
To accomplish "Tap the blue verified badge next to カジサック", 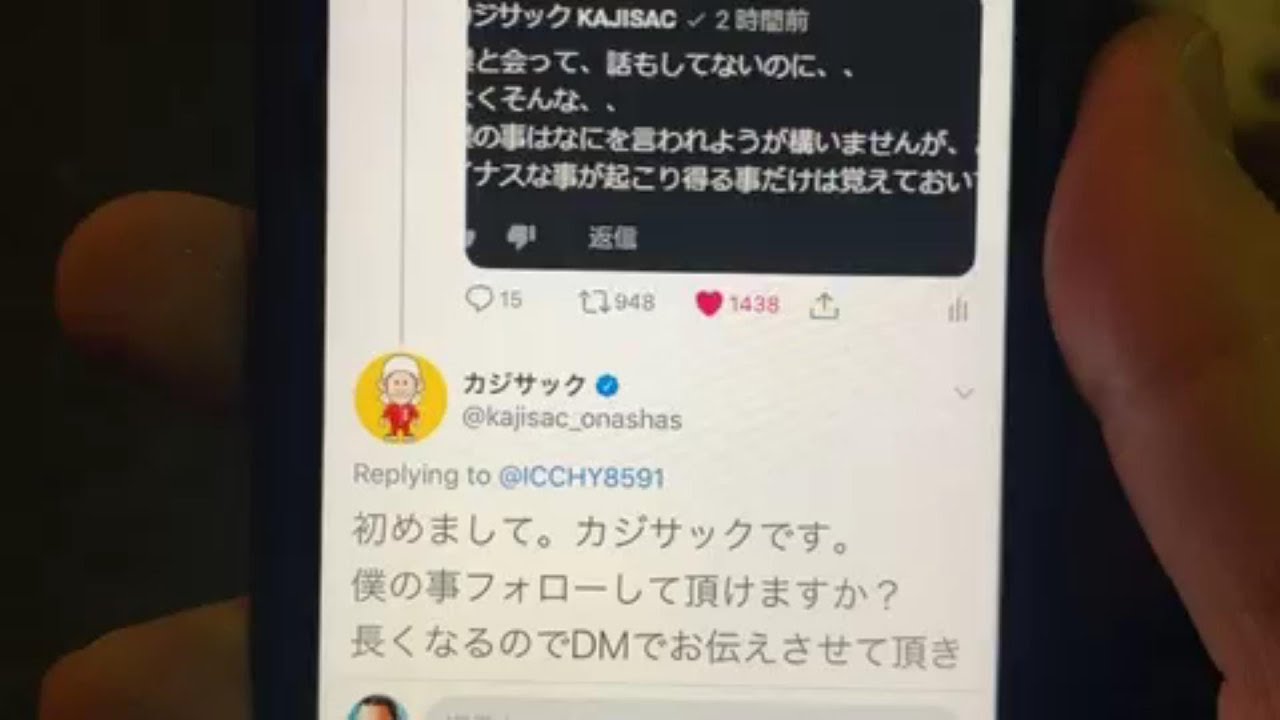I will tap(607, 385).
